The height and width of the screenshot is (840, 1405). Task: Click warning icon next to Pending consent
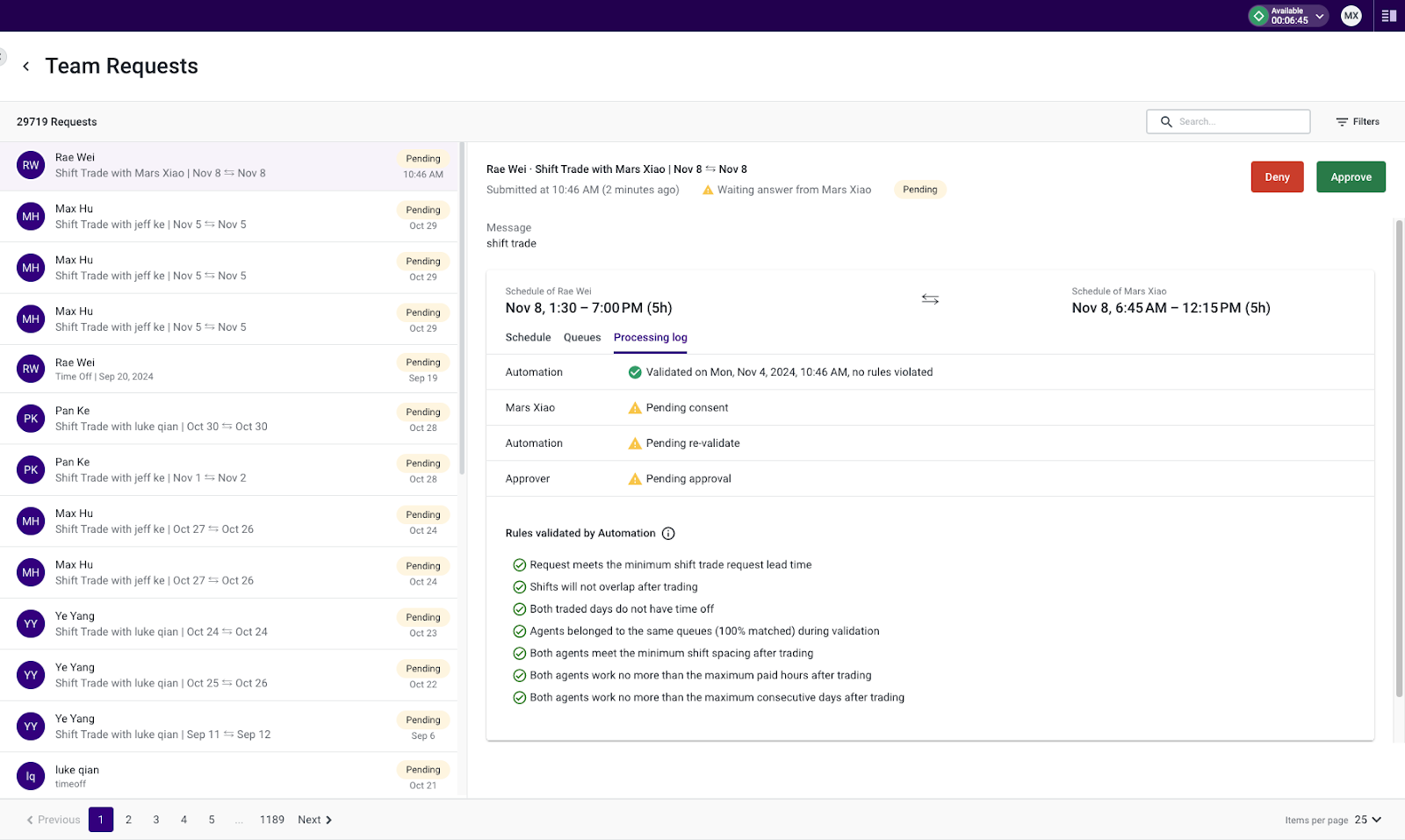click(635, 407)
